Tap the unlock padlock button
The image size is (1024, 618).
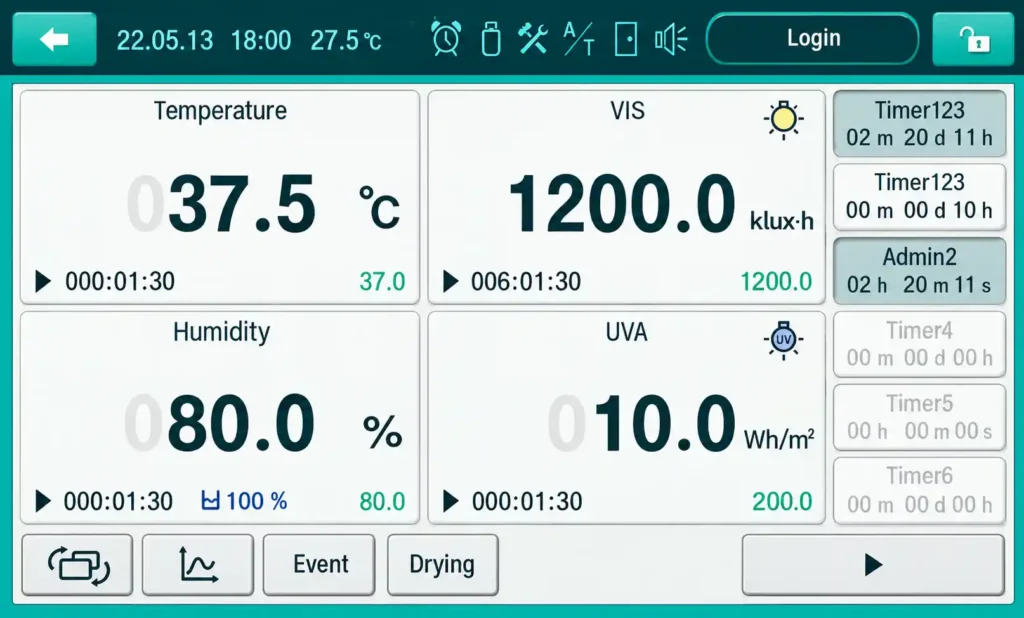973,39
